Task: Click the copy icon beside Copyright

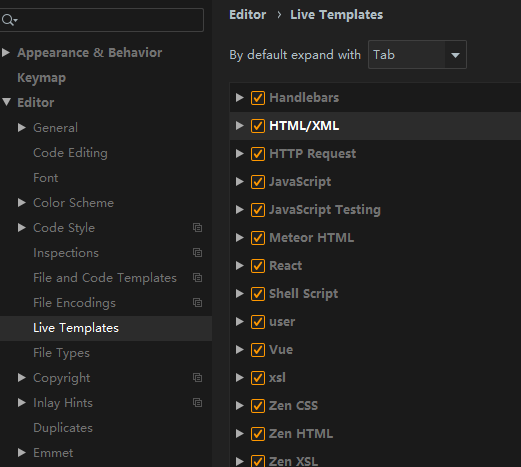Action: click(x=197, y=378)
